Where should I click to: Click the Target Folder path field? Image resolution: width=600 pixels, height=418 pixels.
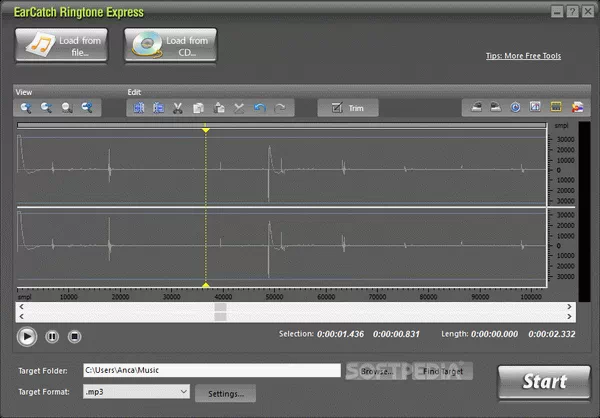click(212, 370)
